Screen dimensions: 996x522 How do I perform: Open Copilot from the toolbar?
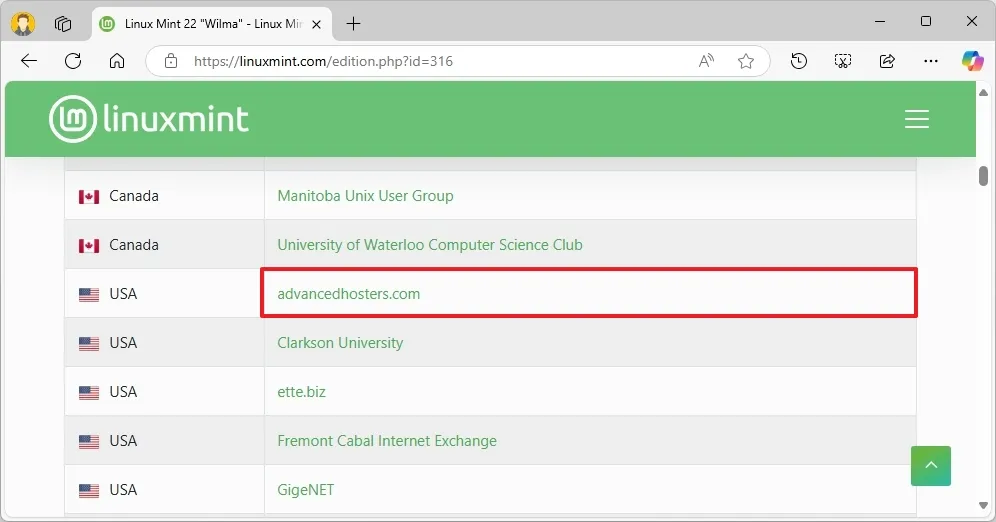pyautogui.click(x=972, y=61)
